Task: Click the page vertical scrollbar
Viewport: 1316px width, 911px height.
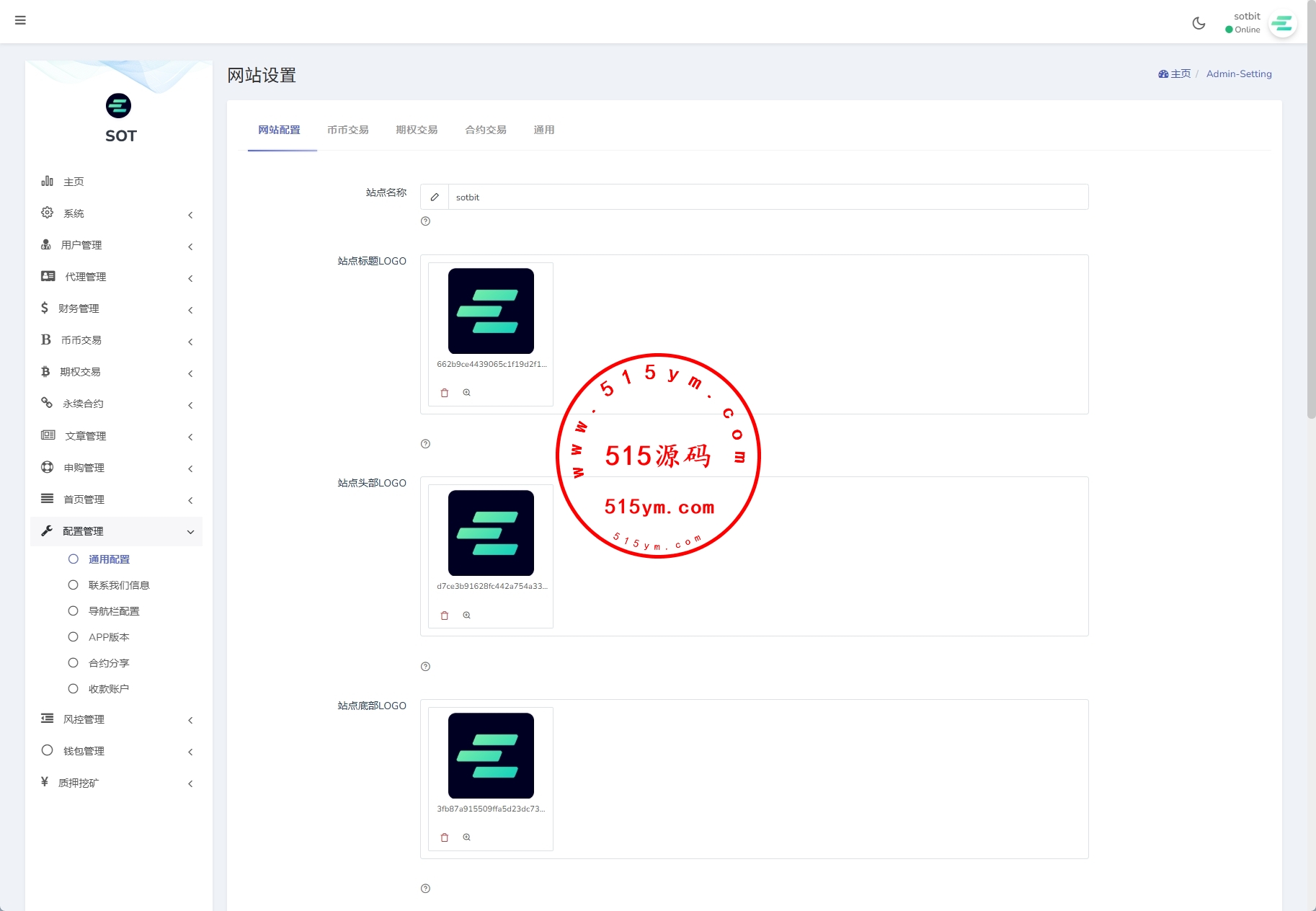Action: [x=1311, y=216]
